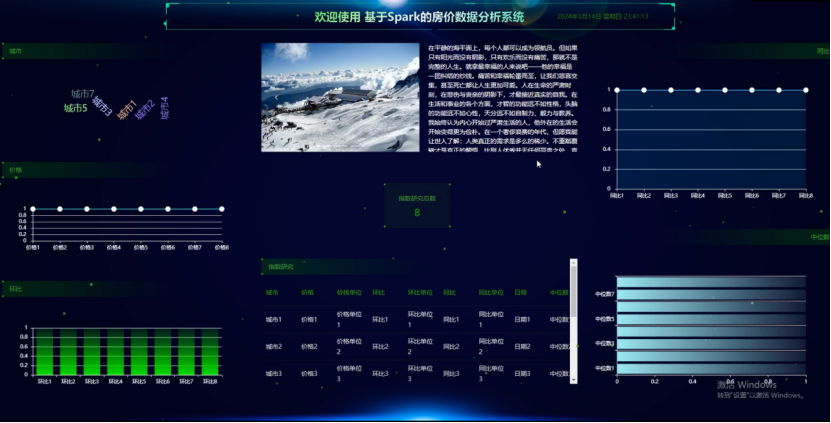The height and width of the screenshot is (423, 831).
Task: Click the 城市3 table cell
Action: click(x=273, y=374)
